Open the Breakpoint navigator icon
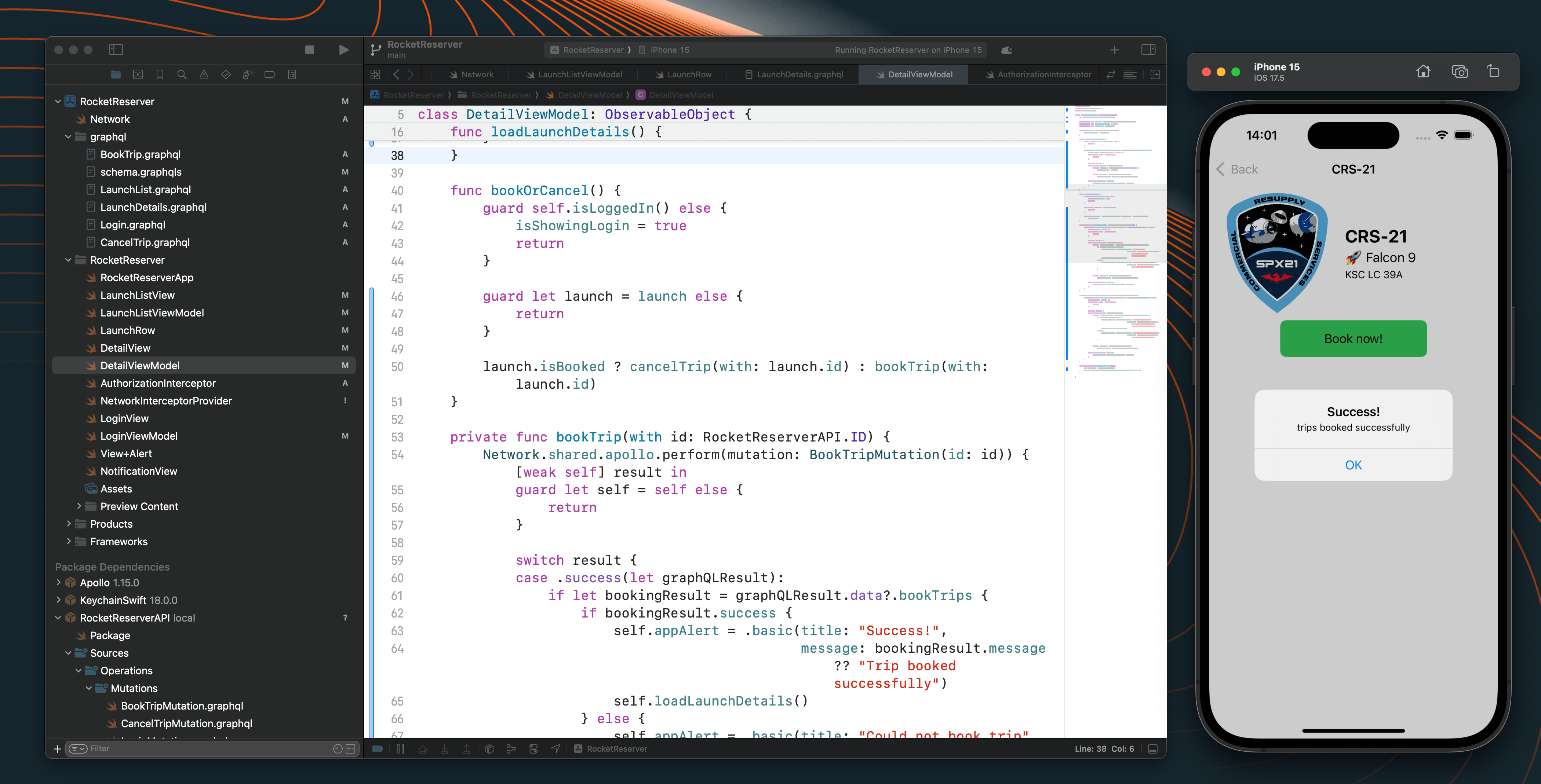Viewport: 1541px width, 784px height. pyautogui.click(x=270, y=74)
